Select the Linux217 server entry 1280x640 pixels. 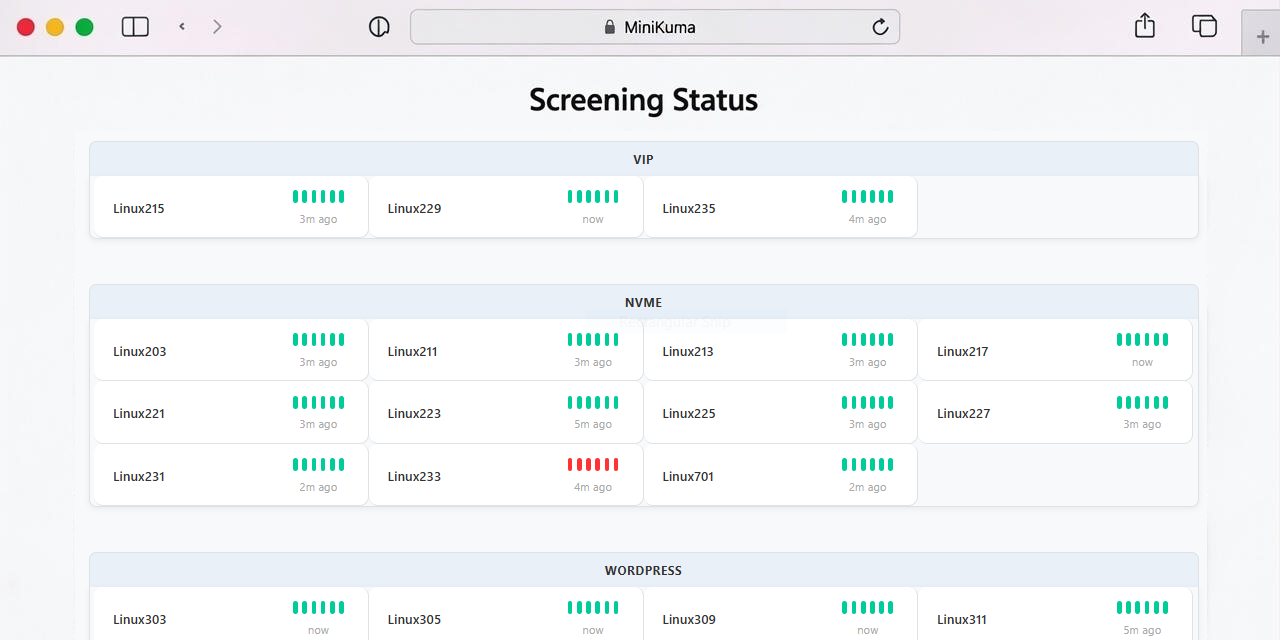click(1054, 351)
